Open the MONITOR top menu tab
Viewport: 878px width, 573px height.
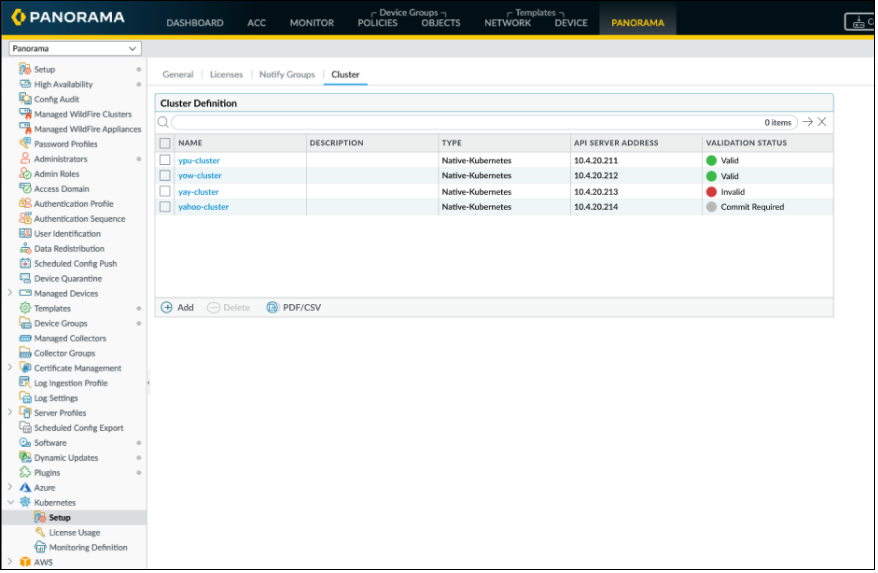[312, 23]
